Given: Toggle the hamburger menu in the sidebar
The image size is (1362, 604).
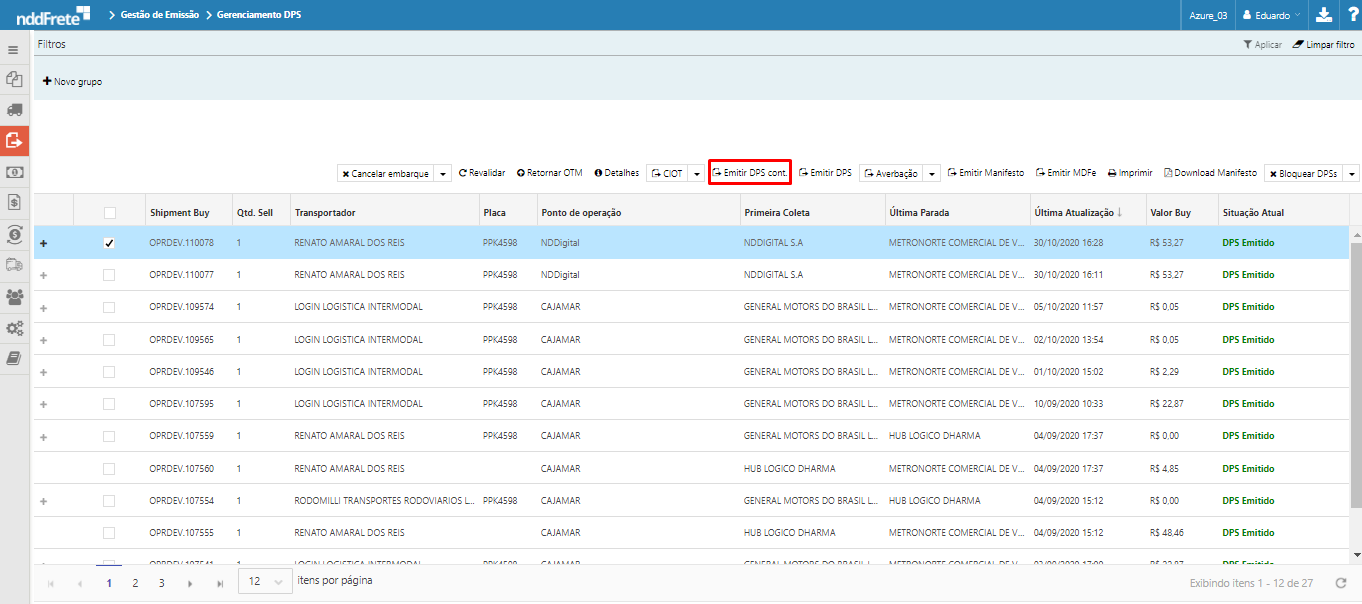Looking at the screenshot, I should (14, 49).
